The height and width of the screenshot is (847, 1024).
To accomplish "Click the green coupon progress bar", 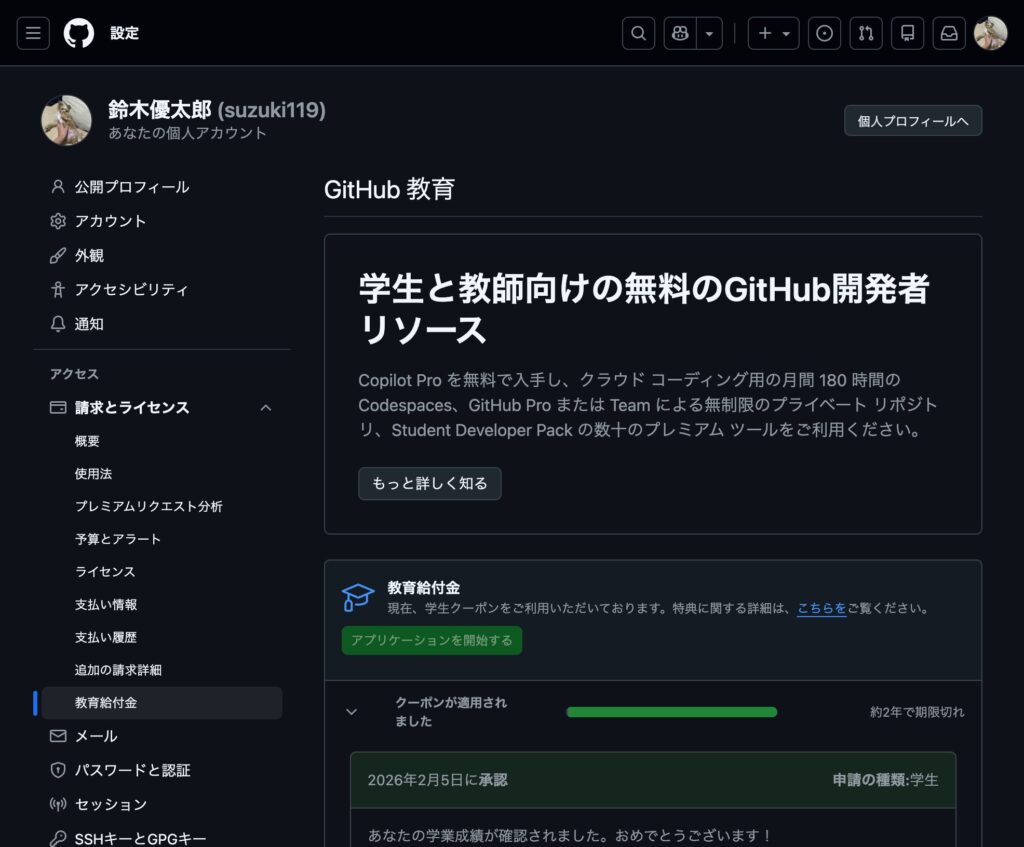I will pyautogui.click(x=671, y=712).
